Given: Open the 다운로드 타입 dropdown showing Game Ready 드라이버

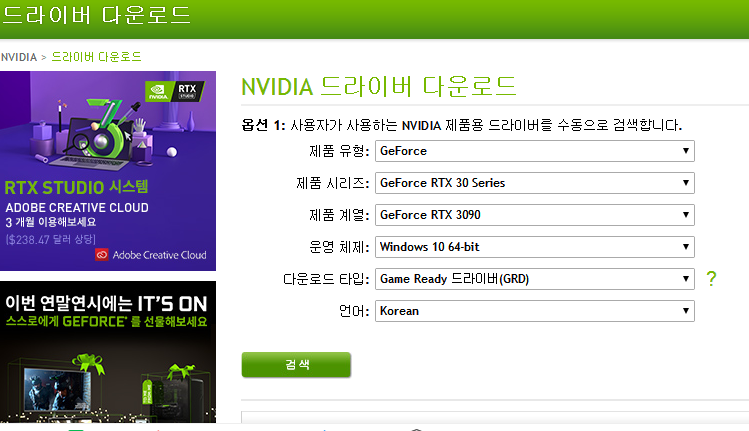Looking at the screenshot, I should click(x=535, y=279).
